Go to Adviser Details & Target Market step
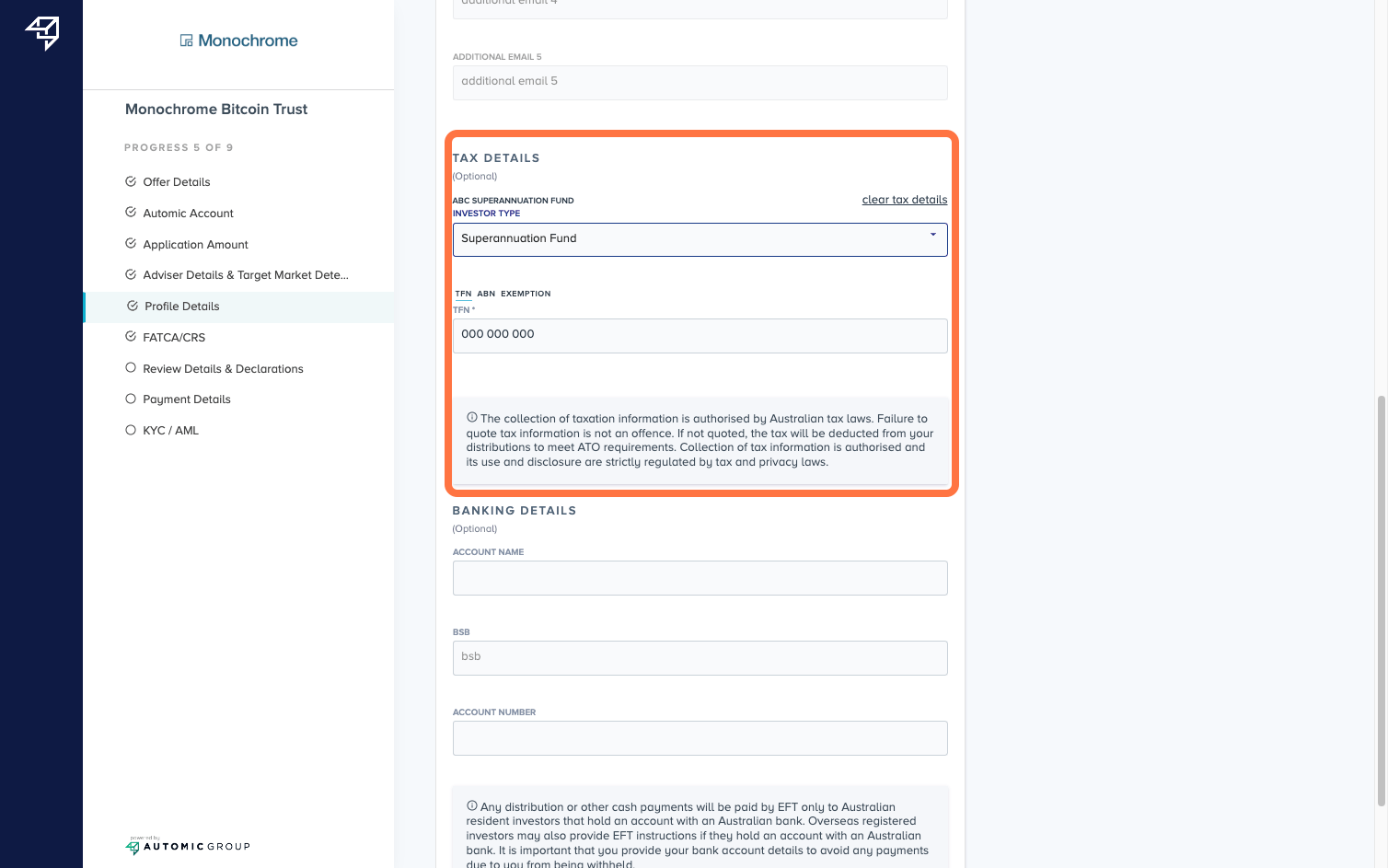 [245, 275]
